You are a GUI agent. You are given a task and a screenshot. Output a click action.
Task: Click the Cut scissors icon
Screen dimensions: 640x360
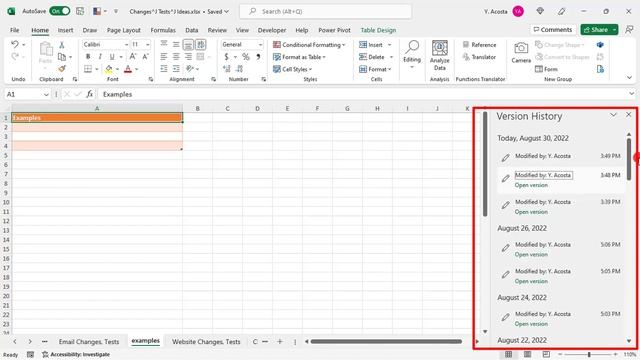[x=62, y=44]
